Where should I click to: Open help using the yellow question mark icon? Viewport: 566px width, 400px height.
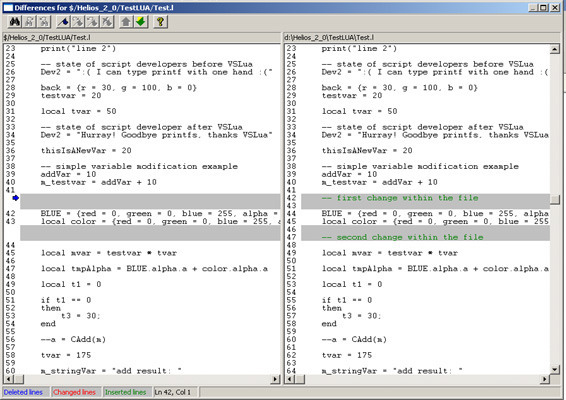pos(160,22)
